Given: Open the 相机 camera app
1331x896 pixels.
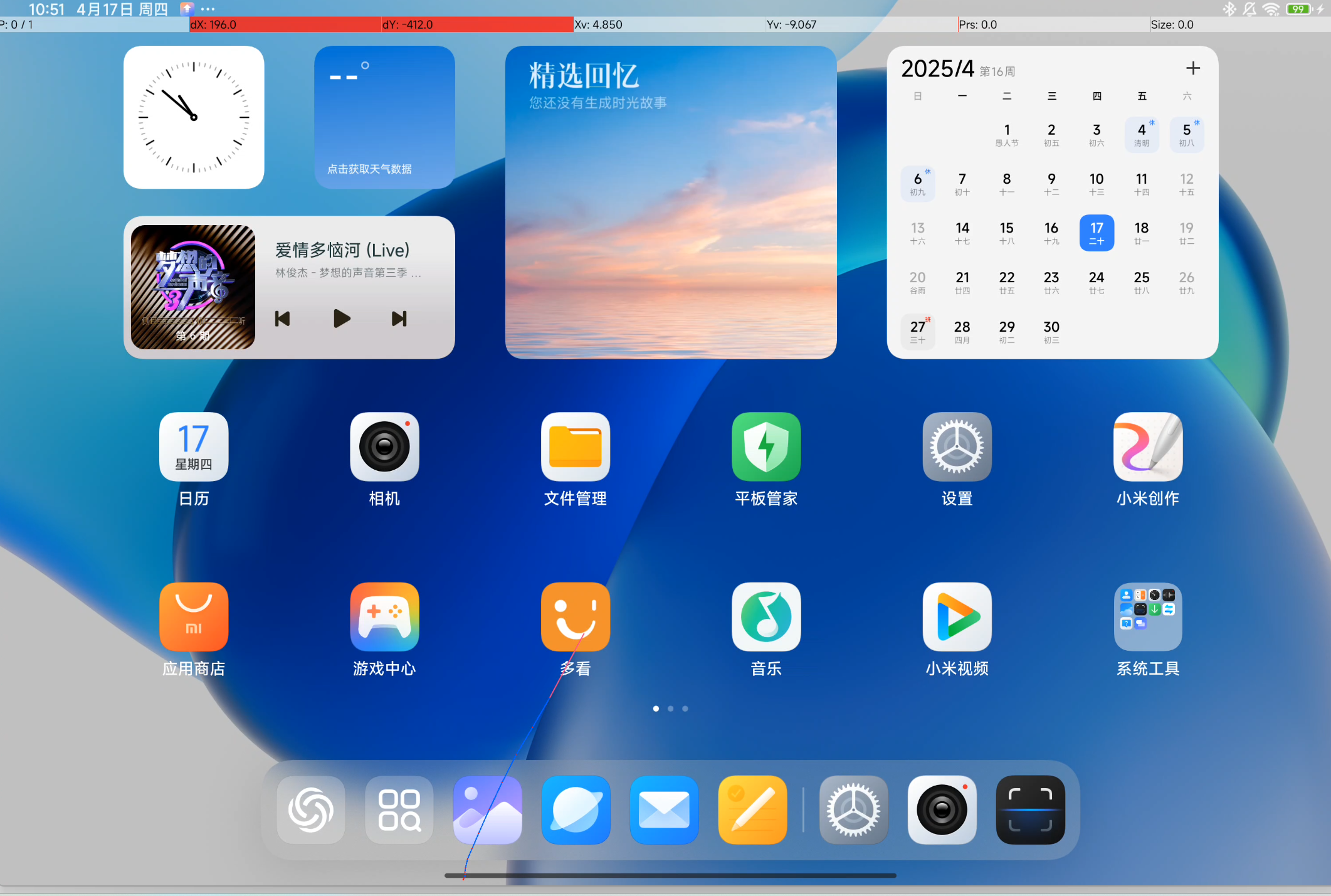Looking at the screenshot, I should (384, 447).
